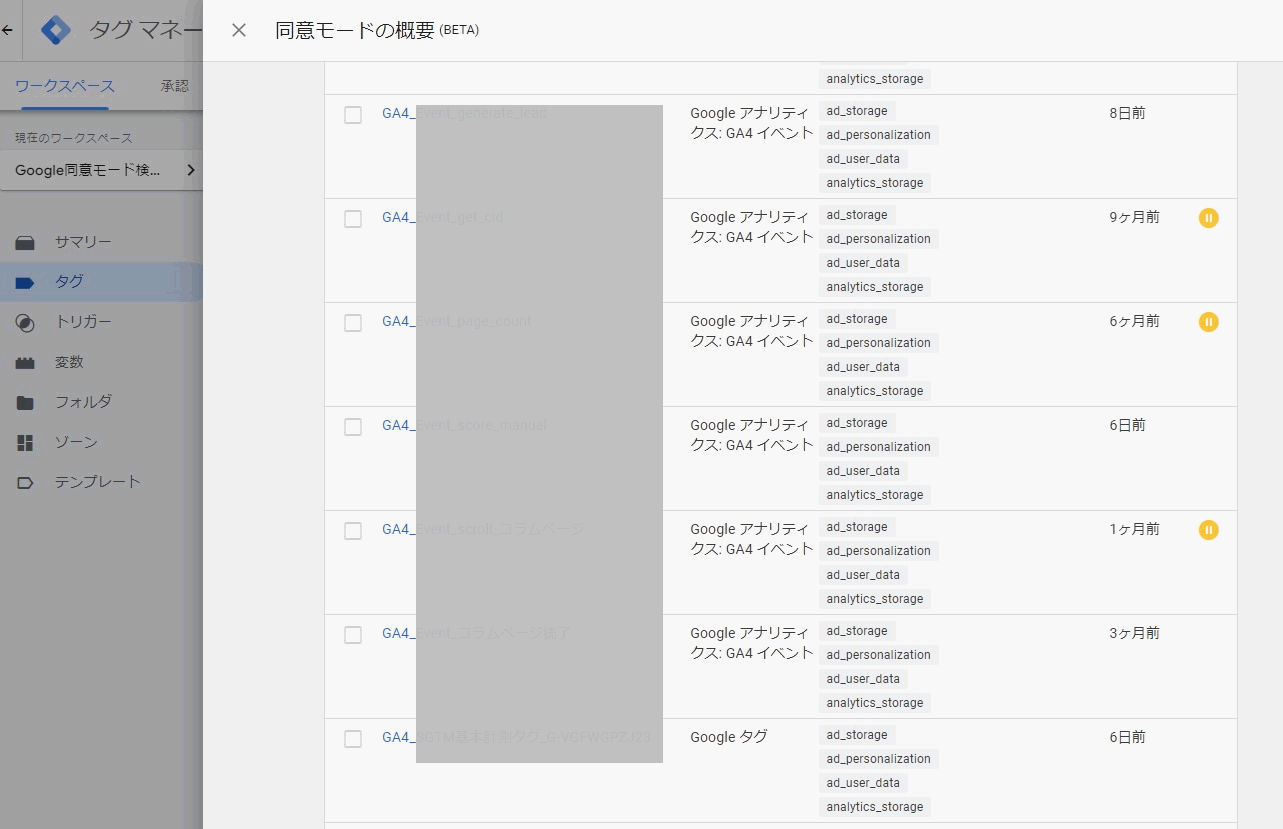The height and width of the screenshot is (829, 1283).
Task: Go to トリガー in the sidebar
Action: (83, 322)
